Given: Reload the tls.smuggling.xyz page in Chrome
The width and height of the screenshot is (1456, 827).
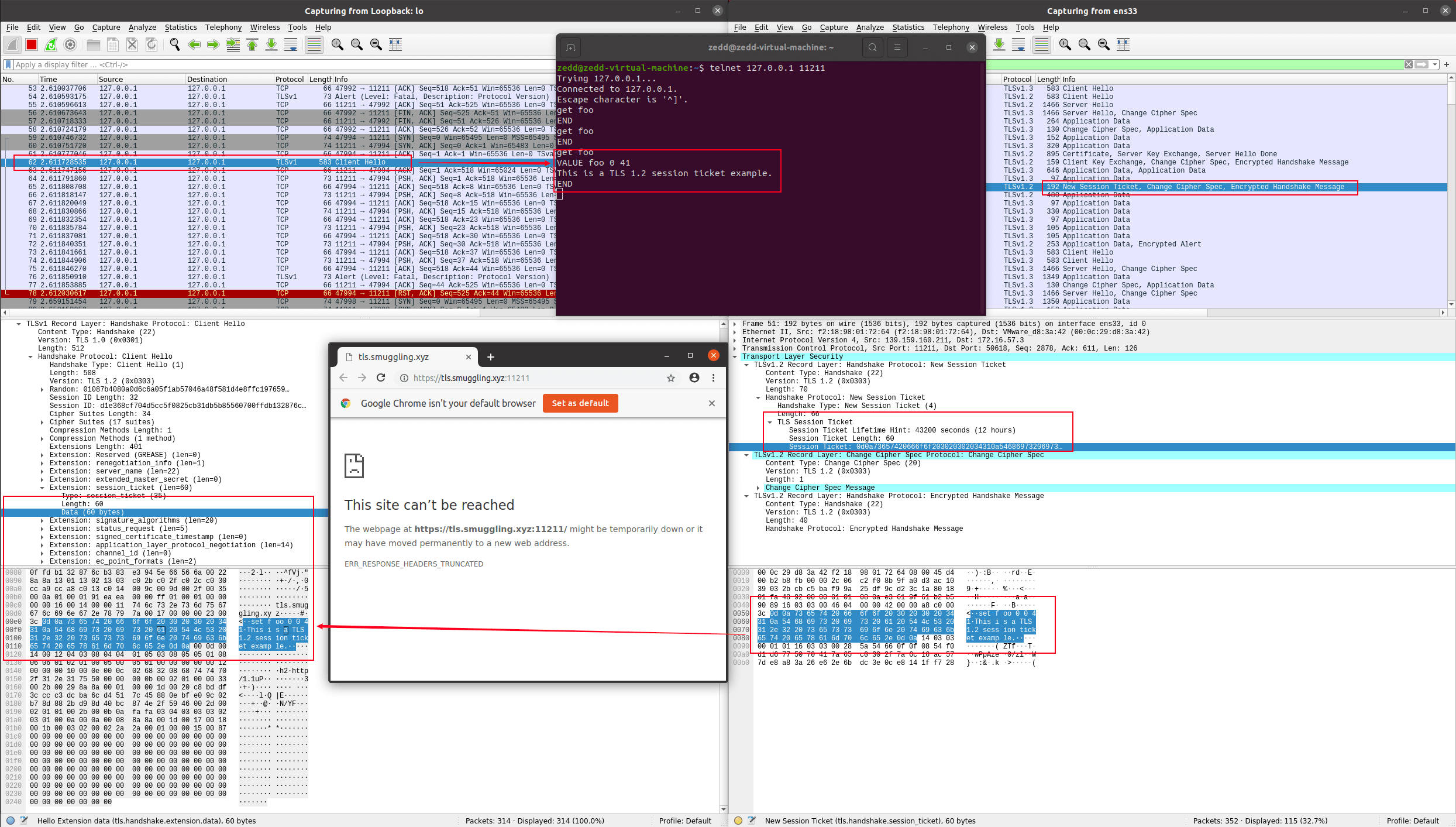Looking at the screenshot, I should point(381,378).
